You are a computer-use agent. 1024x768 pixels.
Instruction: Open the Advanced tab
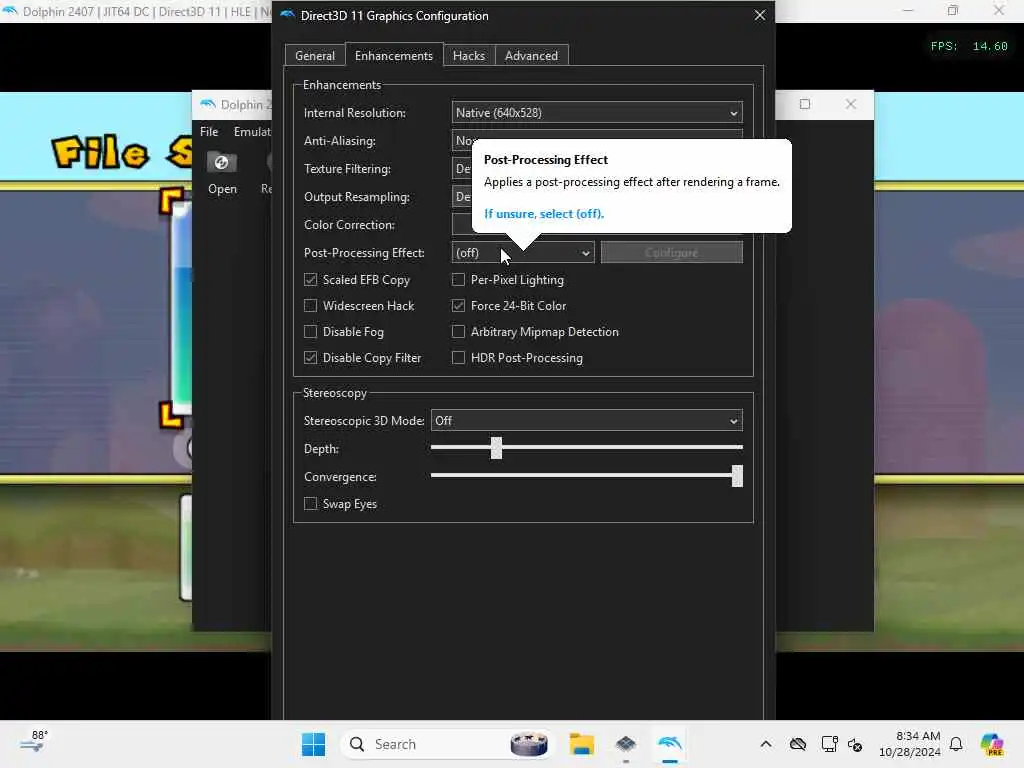click(x=531, y=56)
